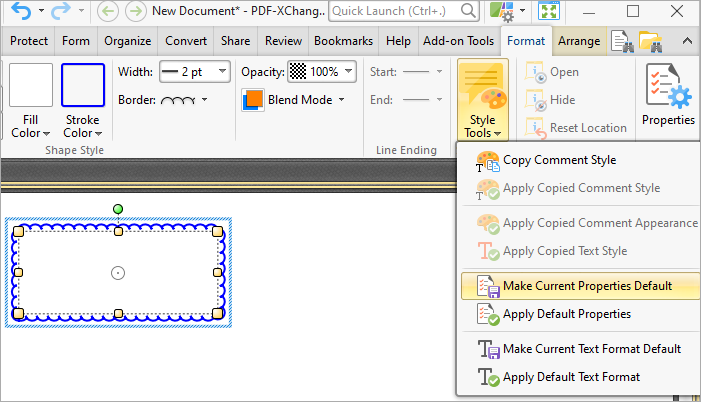Choose Make Current Text Format Default
The height and width of the screenshot is (402, 701).
[x=580, y=349]
